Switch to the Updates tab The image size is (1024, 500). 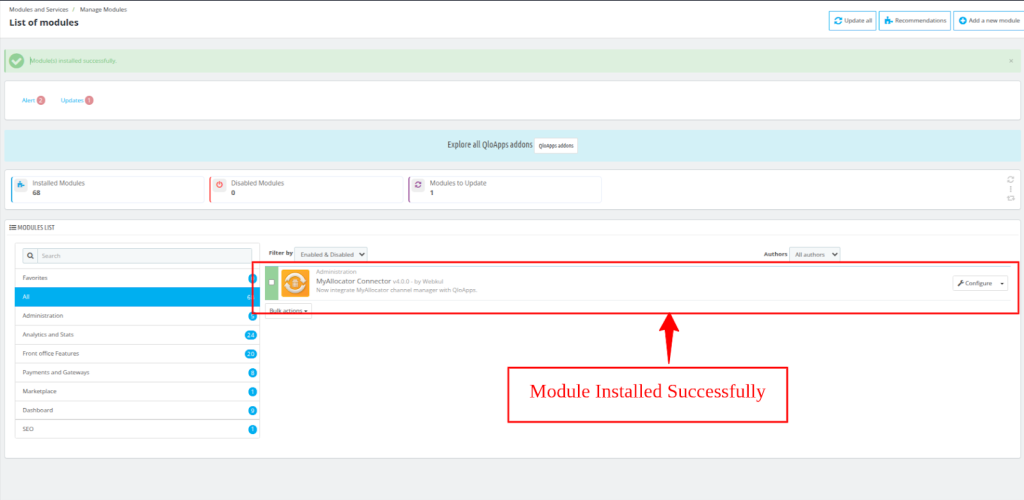76,100
